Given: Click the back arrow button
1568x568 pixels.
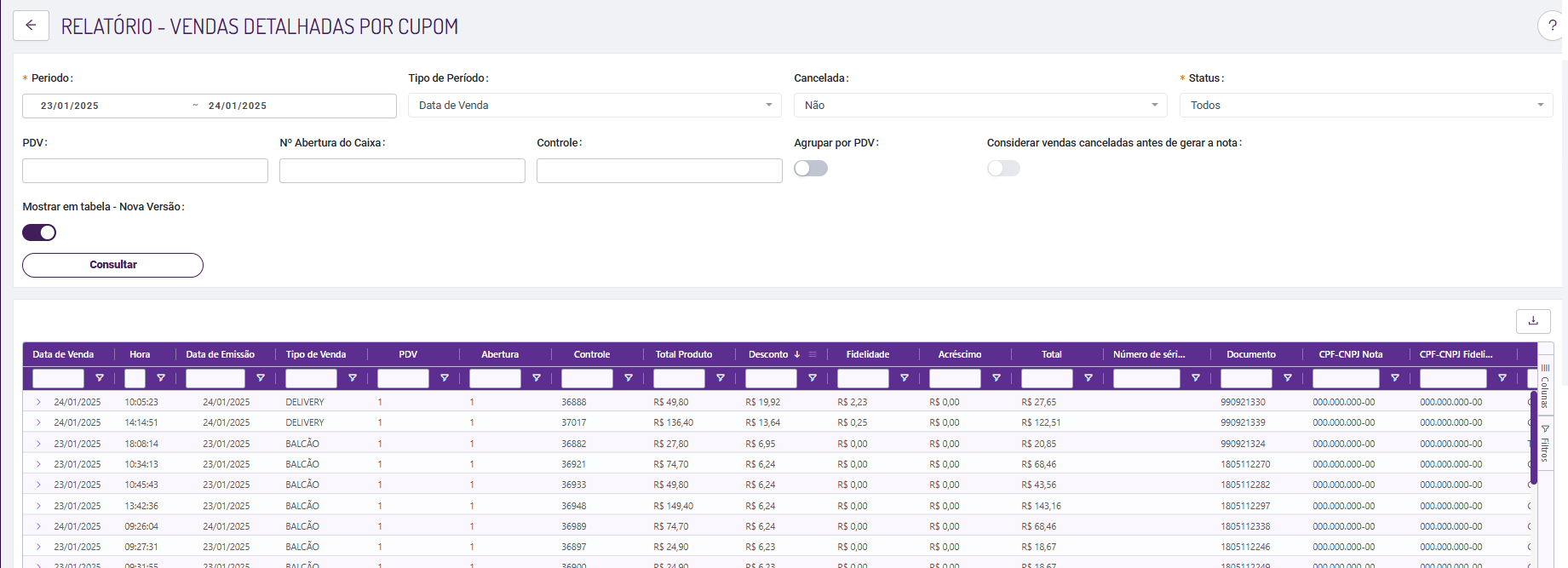Looking at the screenshot, I should click(x=31, y=26).
